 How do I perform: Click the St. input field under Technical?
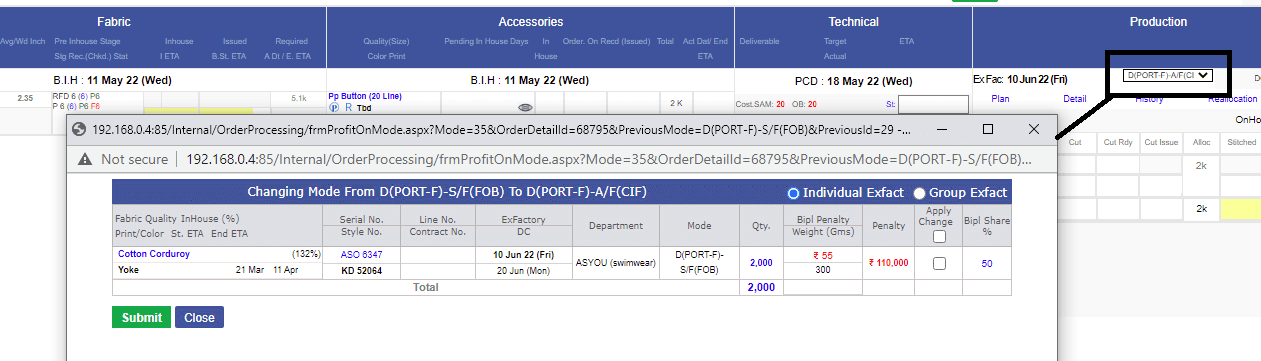(933, 104)
